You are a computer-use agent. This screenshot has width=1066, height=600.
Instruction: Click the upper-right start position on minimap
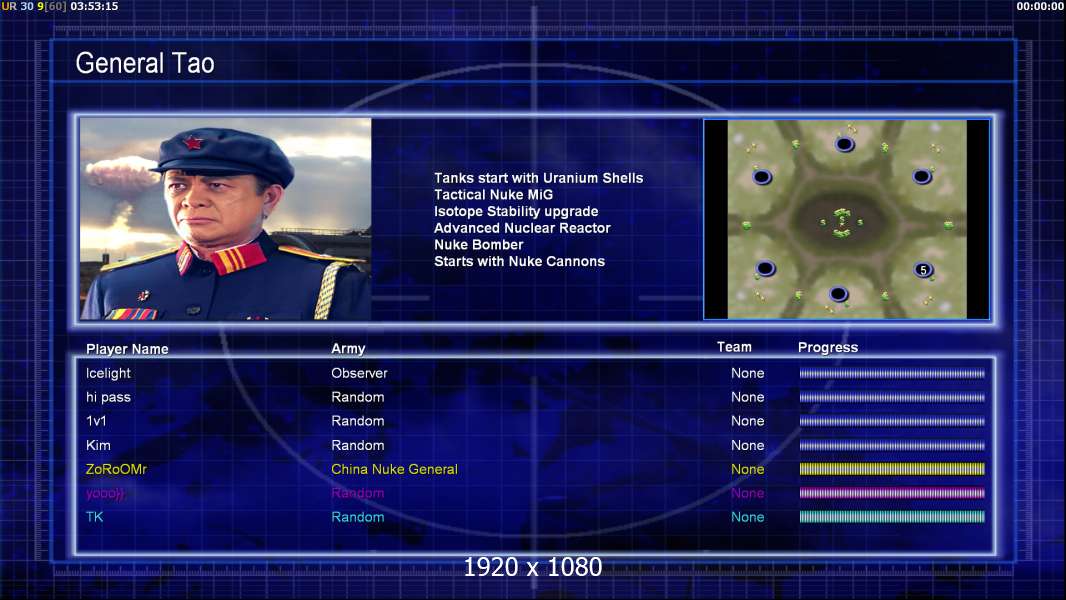922,177
